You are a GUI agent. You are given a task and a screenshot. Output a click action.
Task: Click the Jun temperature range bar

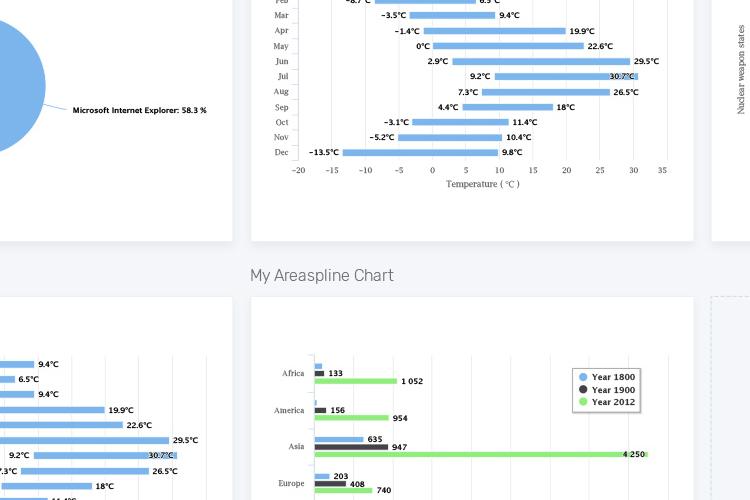[541, 61]
